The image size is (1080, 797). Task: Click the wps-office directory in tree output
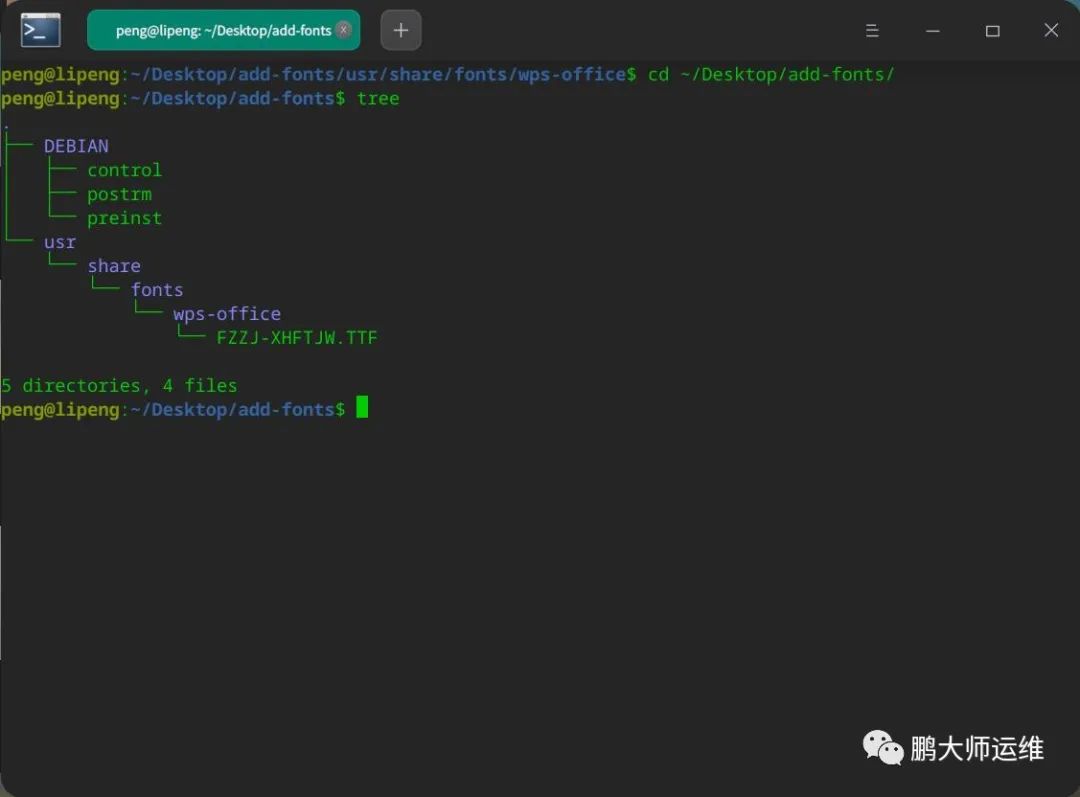click(x=227, y=314)
